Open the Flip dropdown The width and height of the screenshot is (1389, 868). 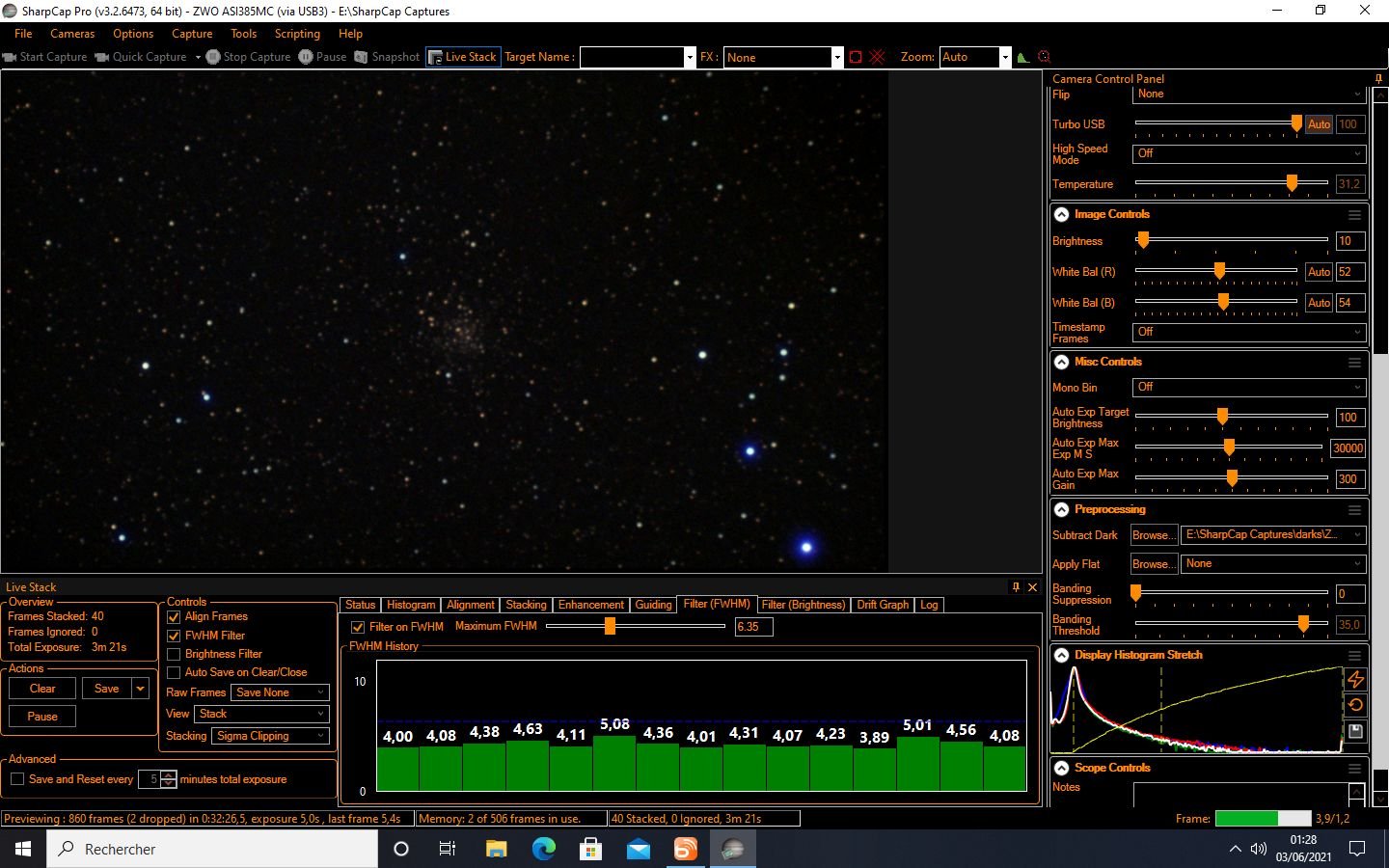click(x=1249, y=95)
